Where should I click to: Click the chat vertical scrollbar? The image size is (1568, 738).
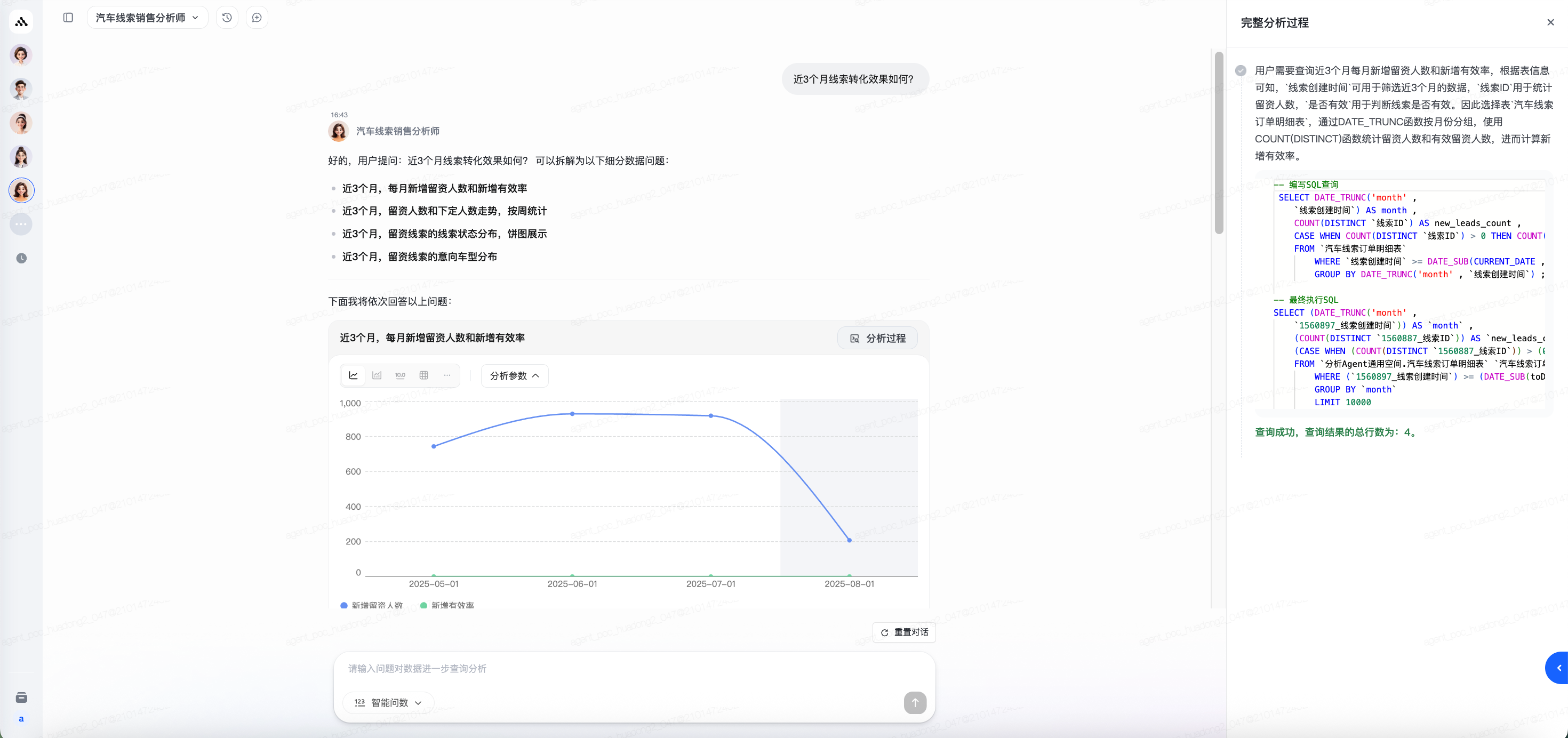[x=1219, y=143]
